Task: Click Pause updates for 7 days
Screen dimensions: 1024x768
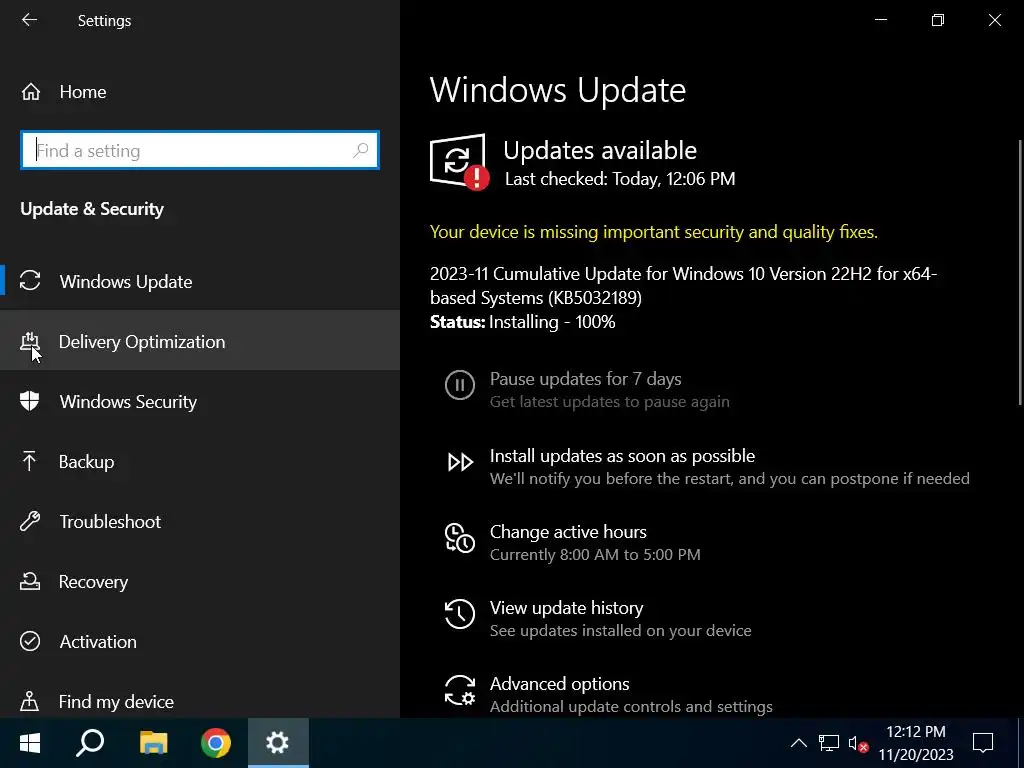Action: point(586,379)
